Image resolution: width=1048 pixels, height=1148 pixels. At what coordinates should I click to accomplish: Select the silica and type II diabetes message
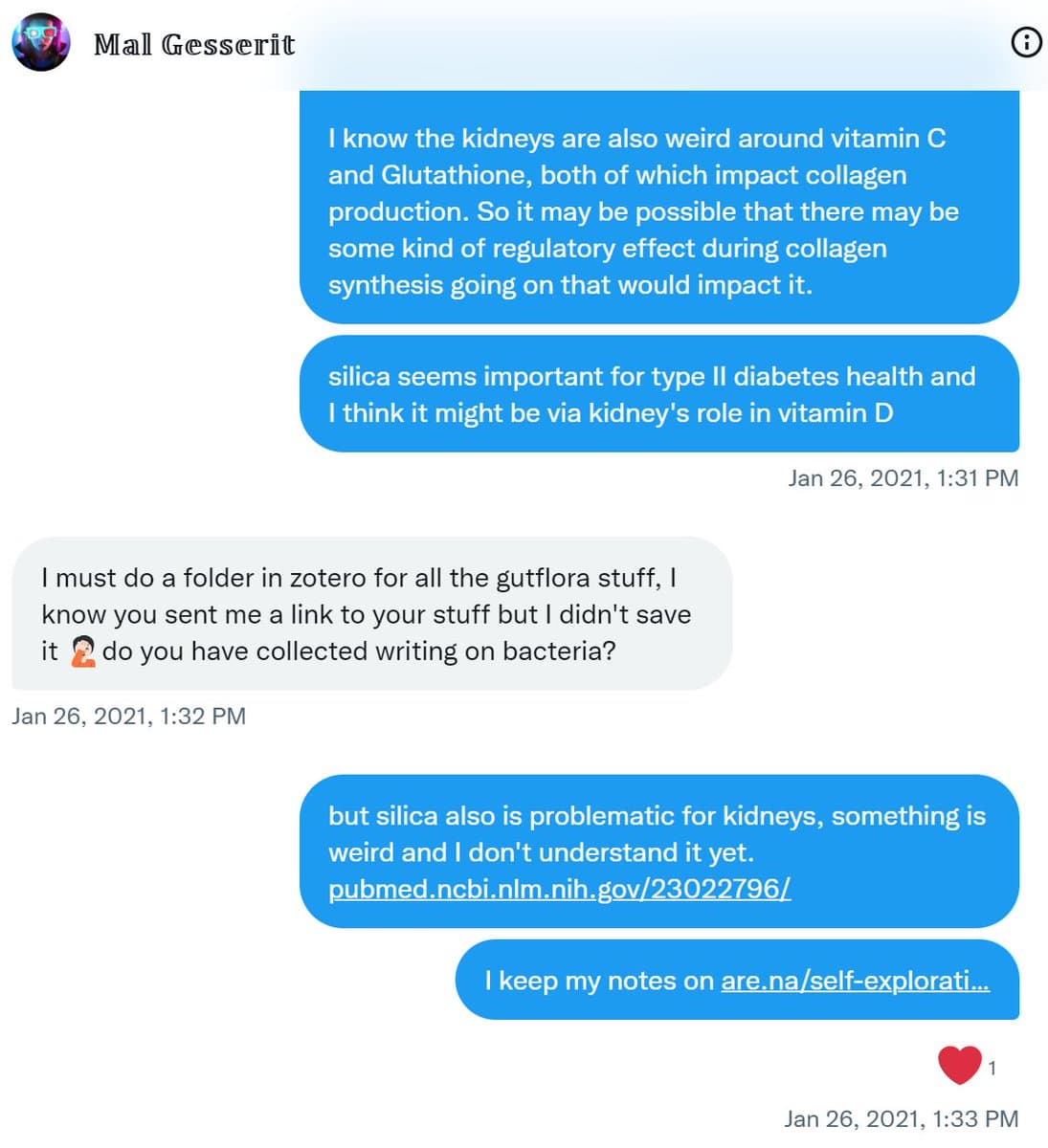658,393
